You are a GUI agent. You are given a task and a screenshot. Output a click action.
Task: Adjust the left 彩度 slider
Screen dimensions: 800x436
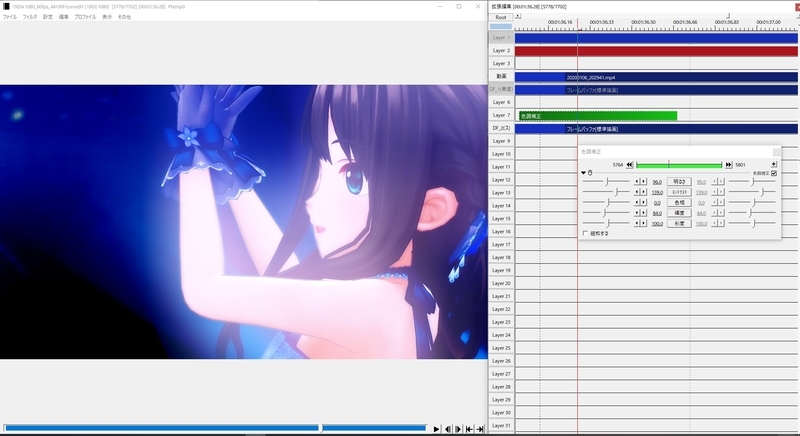[606, 223]
